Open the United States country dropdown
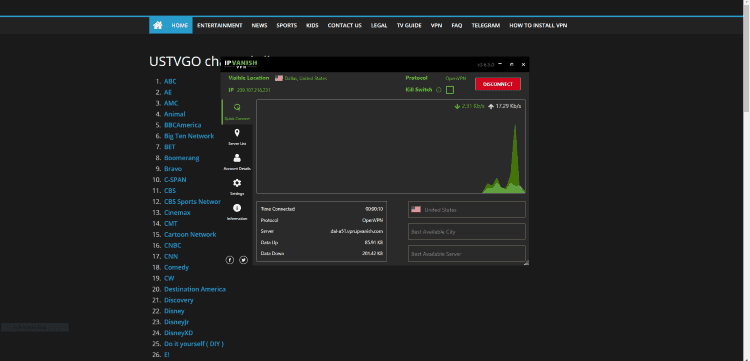Screen dimensions: 750x361 [x=466, y=209]
